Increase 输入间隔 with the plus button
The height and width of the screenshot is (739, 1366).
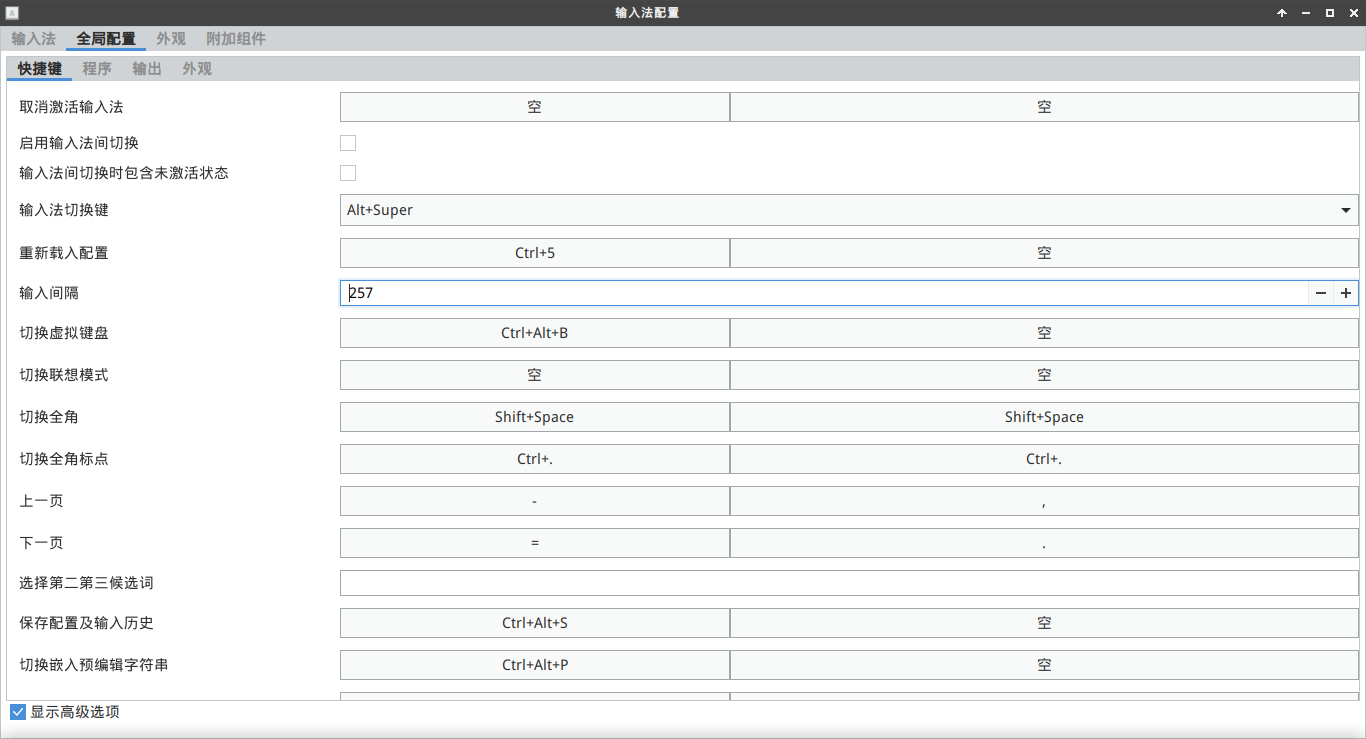click(1346, 293)
